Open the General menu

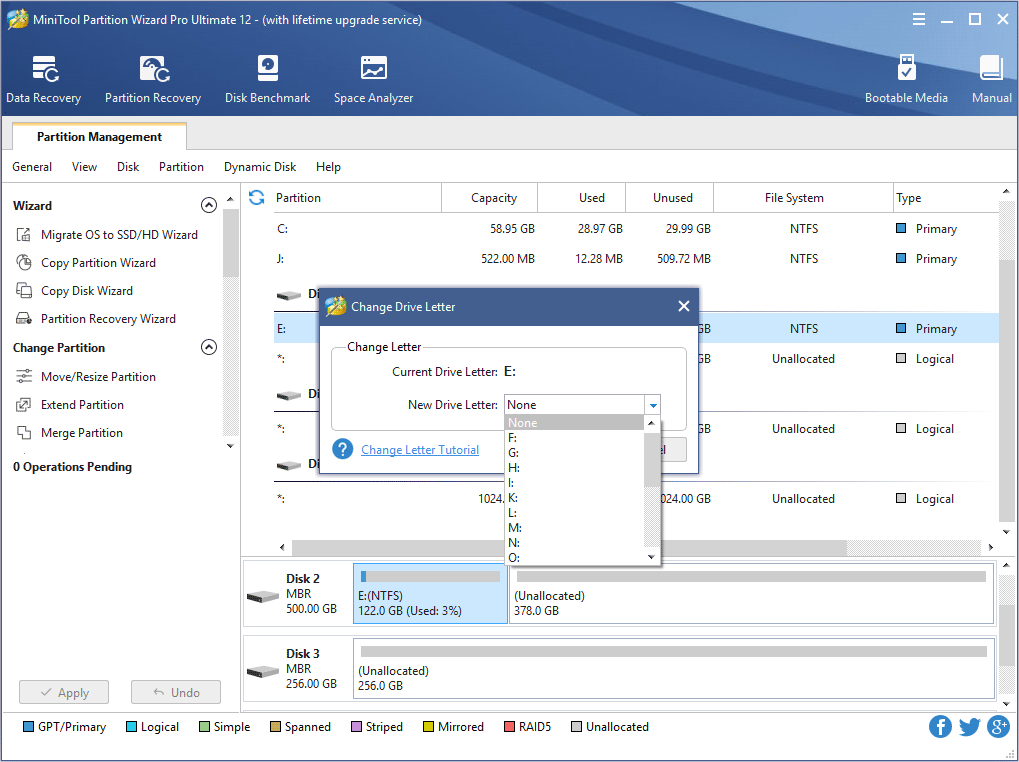32,167
